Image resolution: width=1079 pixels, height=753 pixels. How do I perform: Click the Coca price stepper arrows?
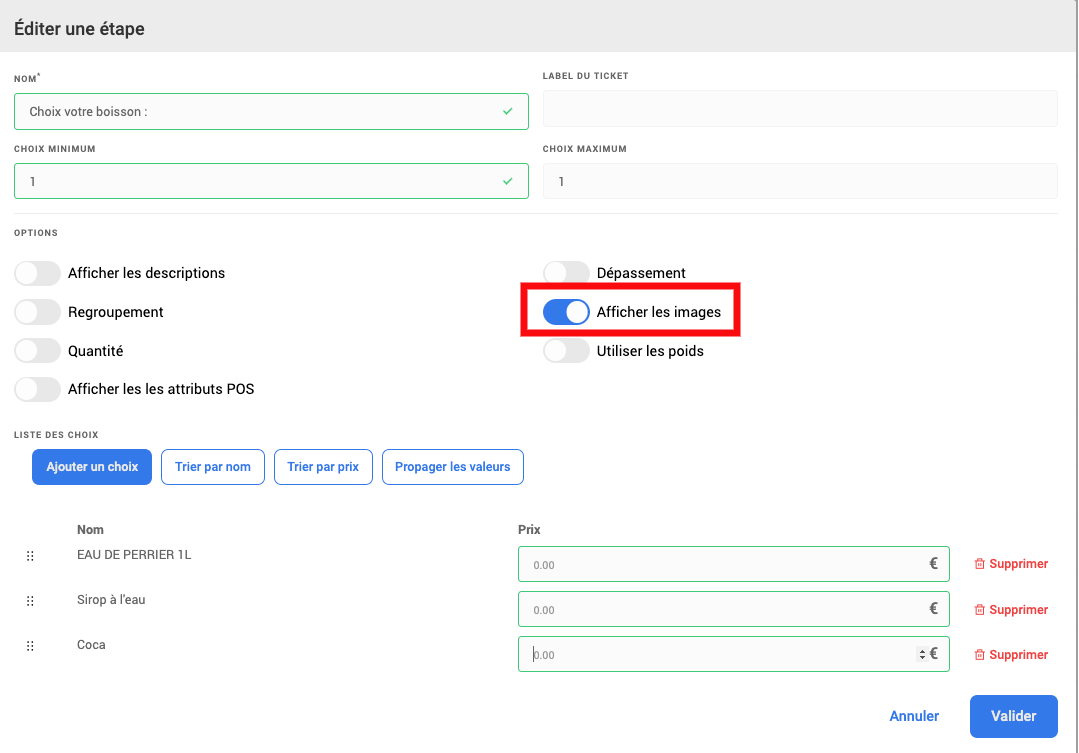(922, 655)
